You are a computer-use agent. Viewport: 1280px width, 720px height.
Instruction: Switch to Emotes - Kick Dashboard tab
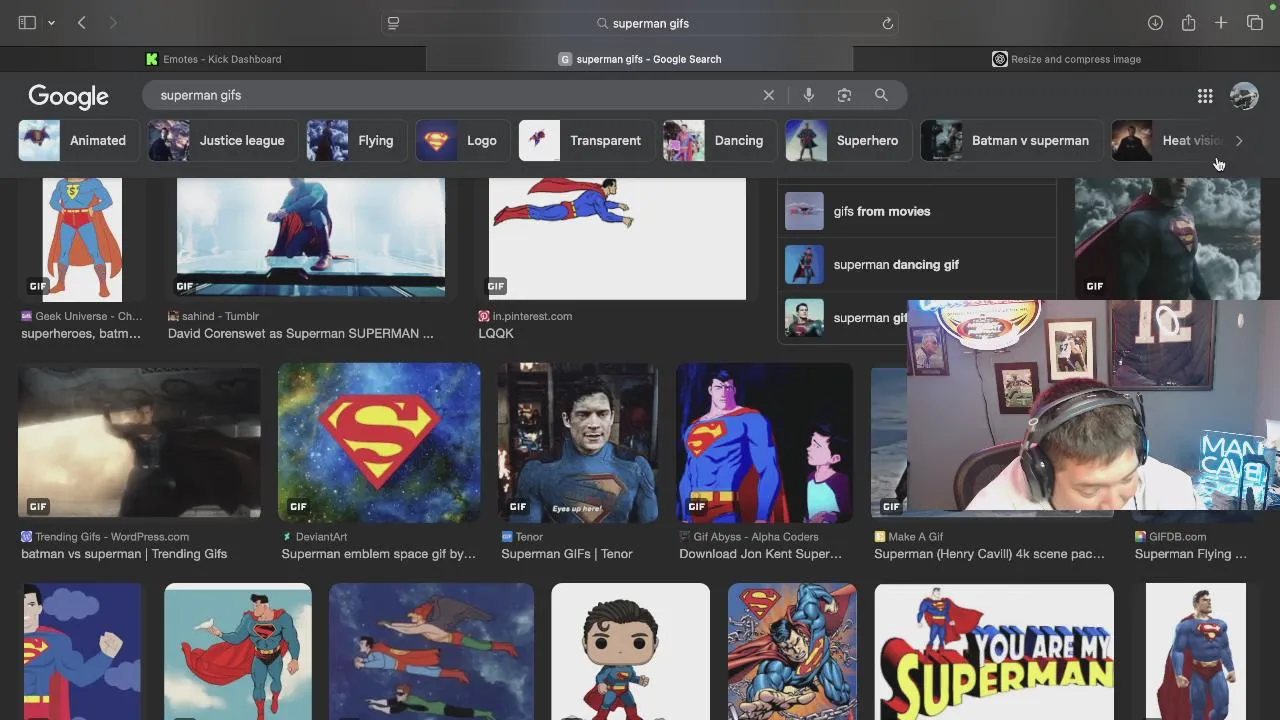tap(213, 59)
